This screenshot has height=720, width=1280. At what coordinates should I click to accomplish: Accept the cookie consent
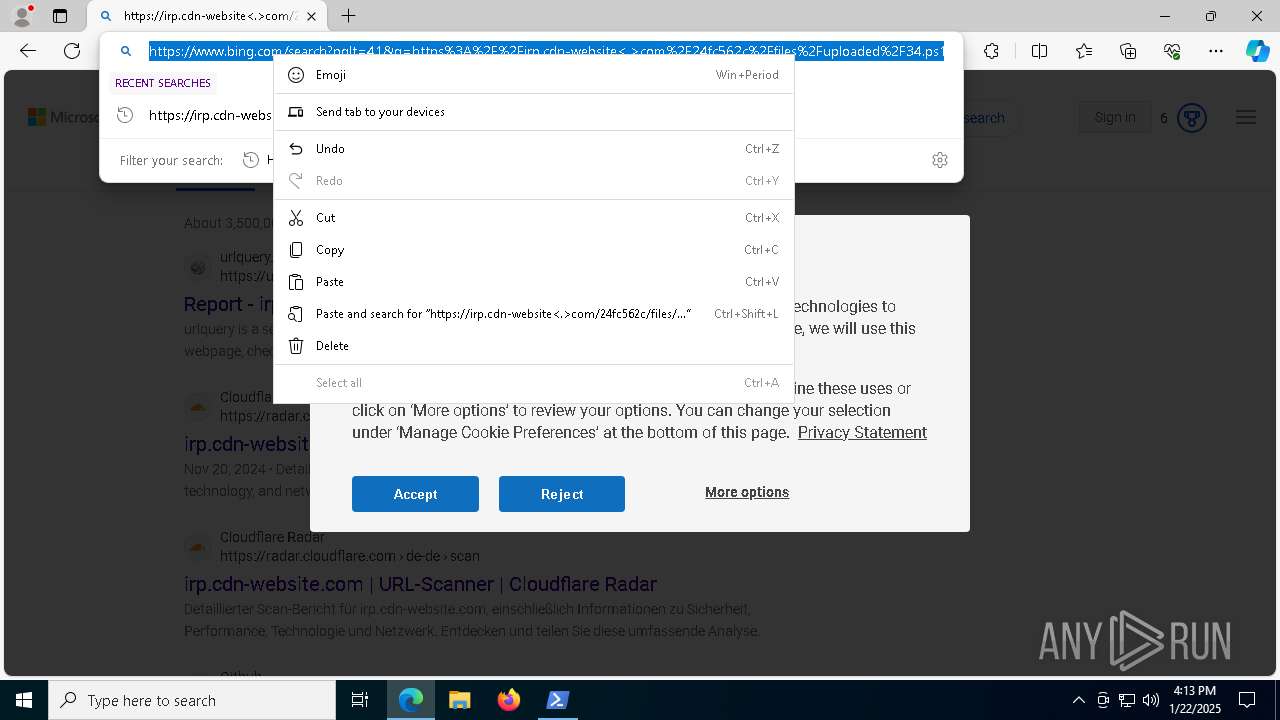click(415, 494)
